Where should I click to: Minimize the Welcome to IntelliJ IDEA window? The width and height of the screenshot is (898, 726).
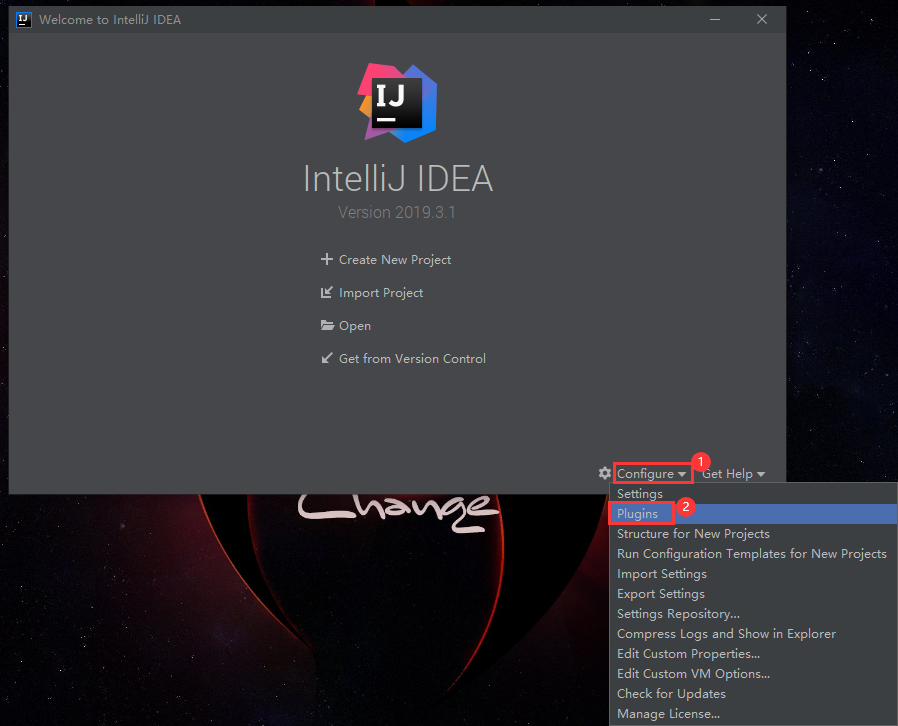715,19
